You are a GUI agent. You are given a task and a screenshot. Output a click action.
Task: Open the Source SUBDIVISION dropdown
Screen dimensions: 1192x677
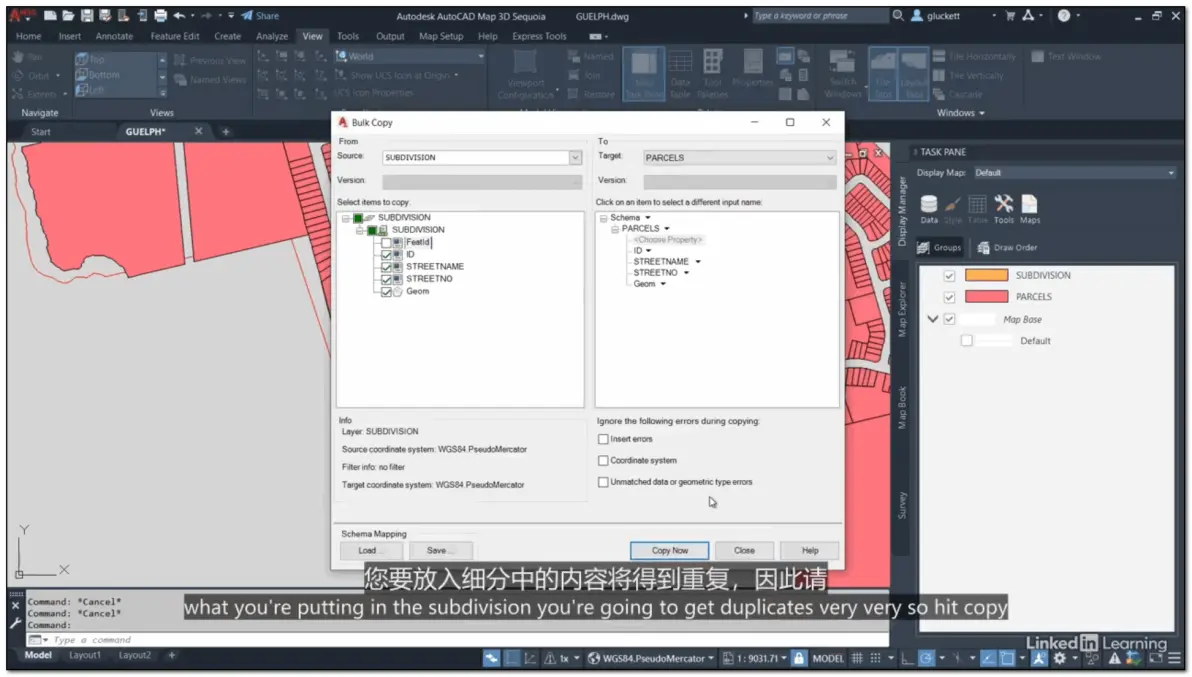coord(575,157)
